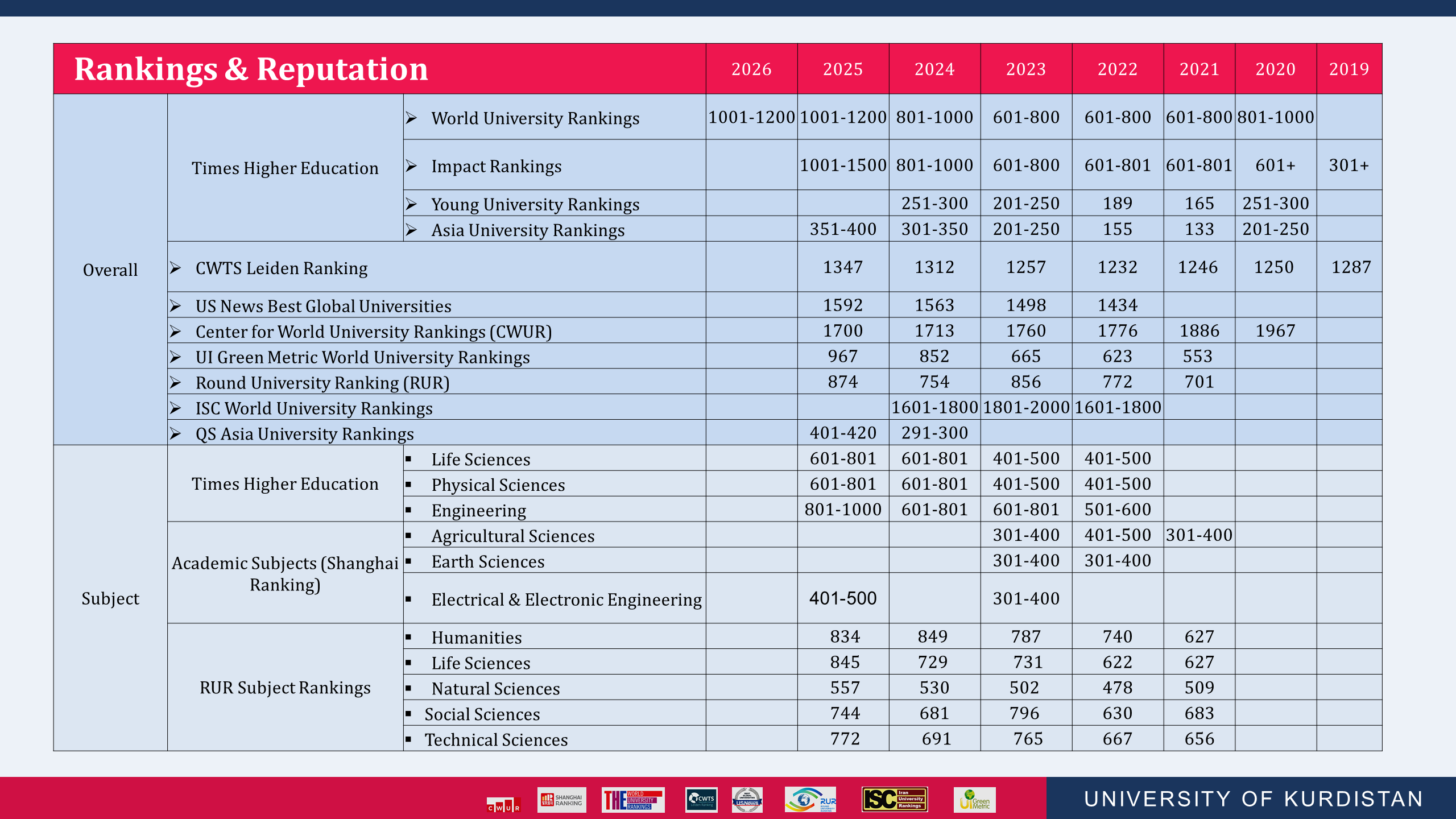Click the RUR eye logo

point(810,800)
